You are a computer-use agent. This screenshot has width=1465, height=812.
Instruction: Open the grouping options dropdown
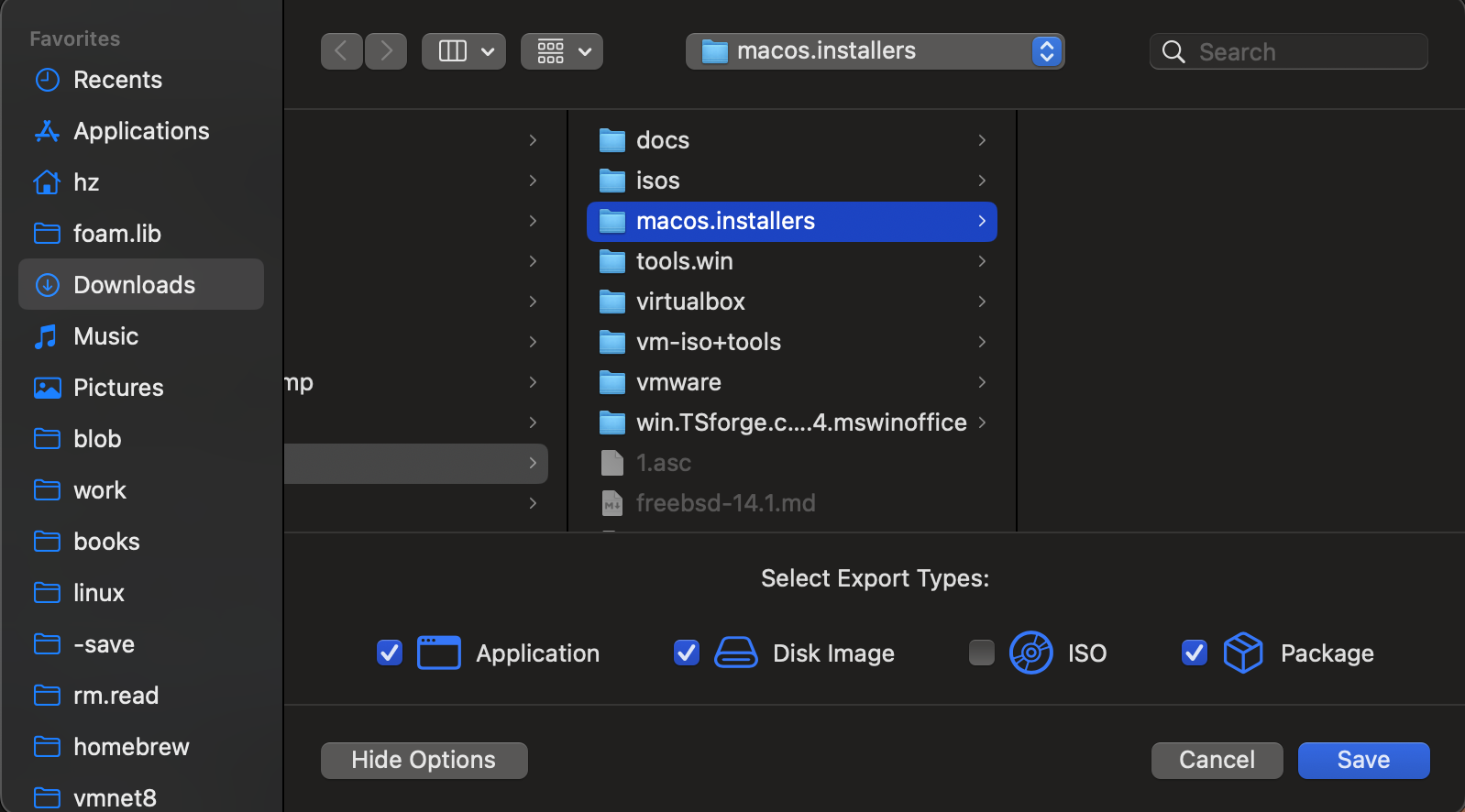562,51
